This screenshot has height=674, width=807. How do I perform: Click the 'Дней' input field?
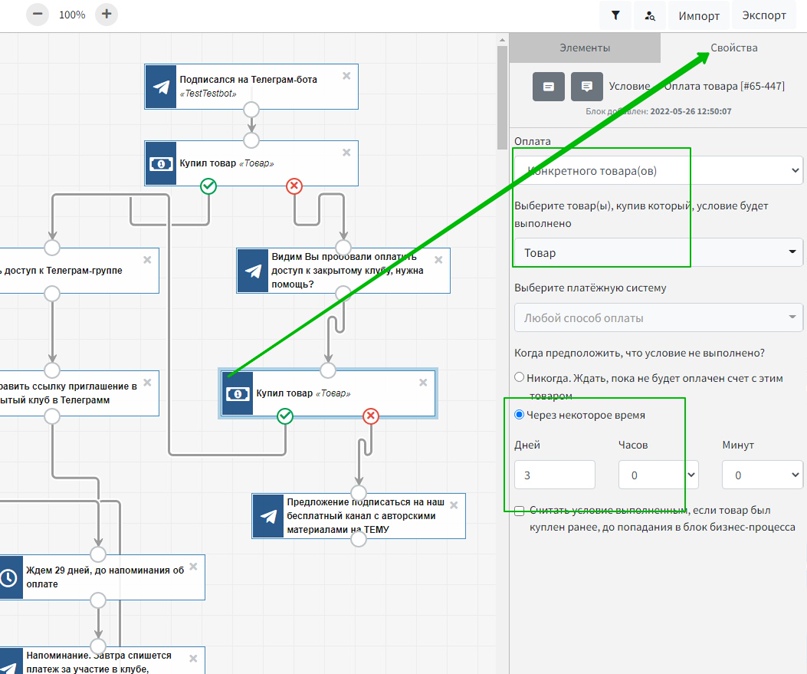pyautogui.click(x=554, y=475)
